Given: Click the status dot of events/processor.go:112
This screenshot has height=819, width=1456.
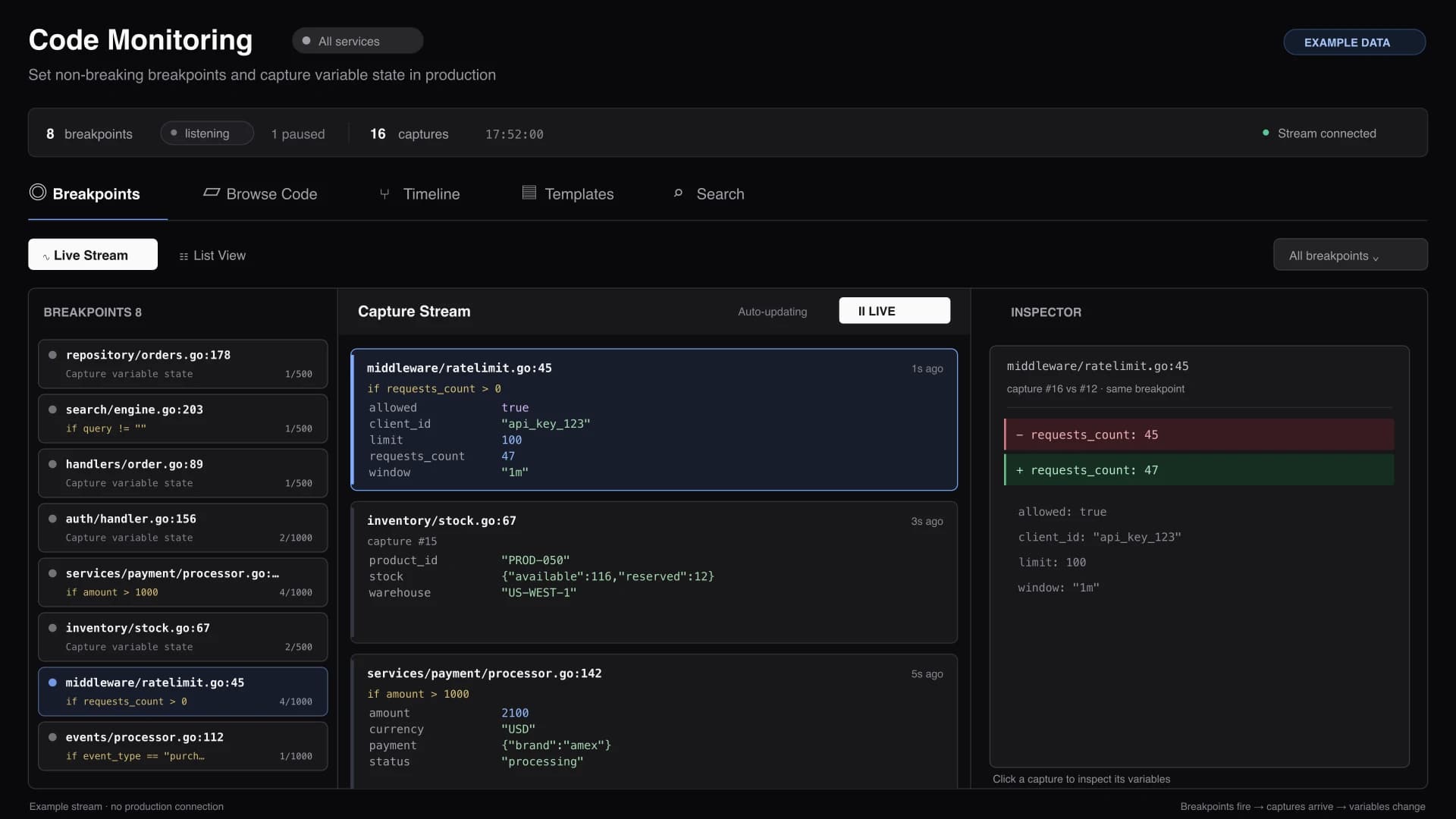Looking at the screenshot, I should tap(52, 737).
